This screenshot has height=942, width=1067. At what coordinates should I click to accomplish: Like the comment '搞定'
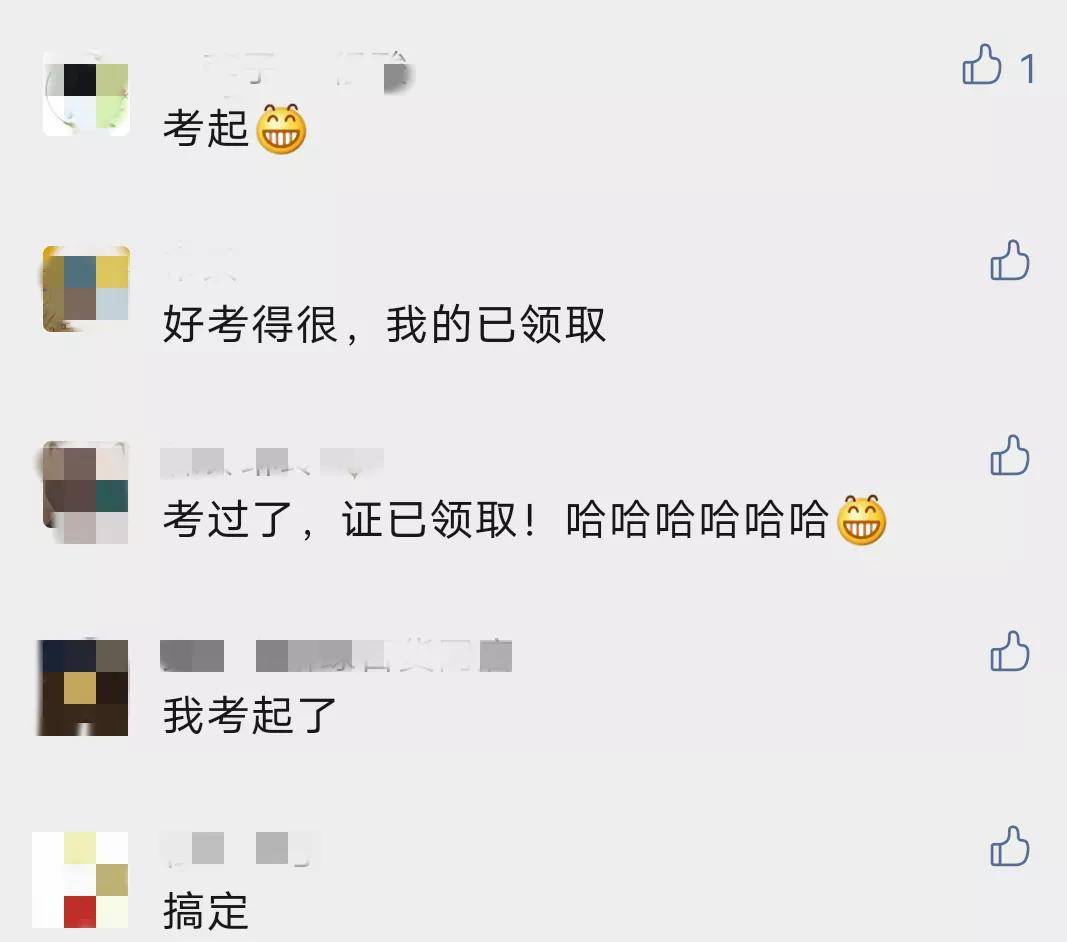coord(1010,846)
